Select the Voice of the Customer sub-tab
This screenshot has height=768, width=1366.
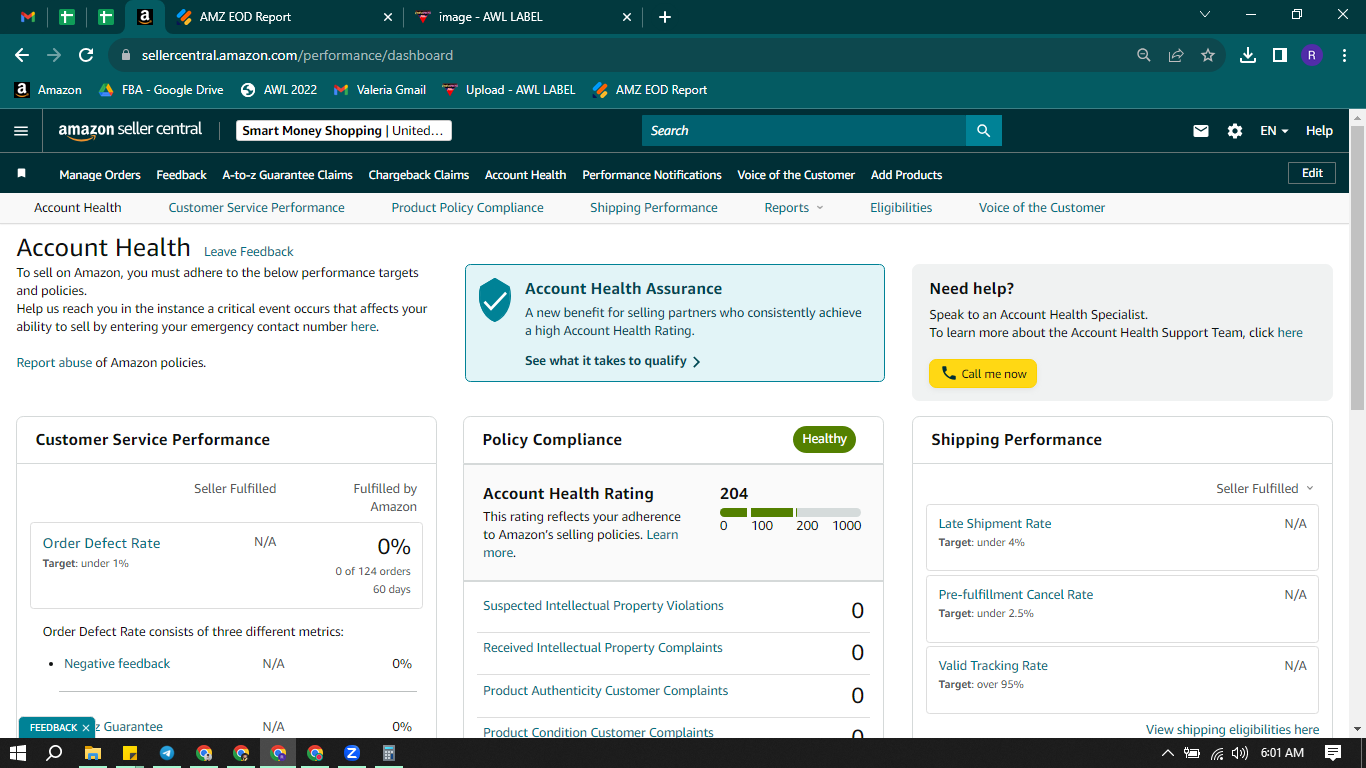pos(1041,208)
